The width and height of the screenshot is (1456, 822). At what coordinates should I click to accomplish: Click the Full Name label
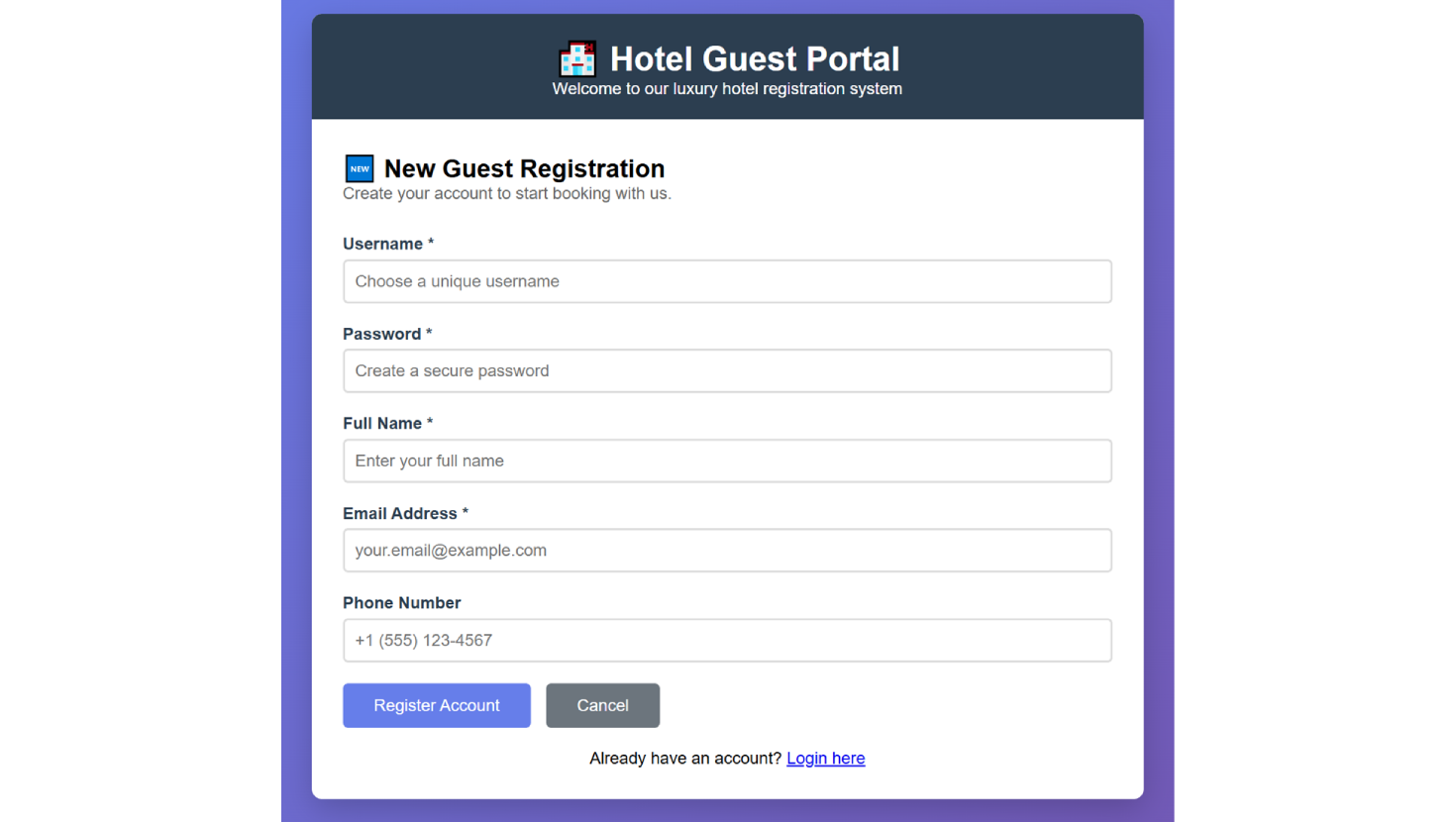pos(382,423)
